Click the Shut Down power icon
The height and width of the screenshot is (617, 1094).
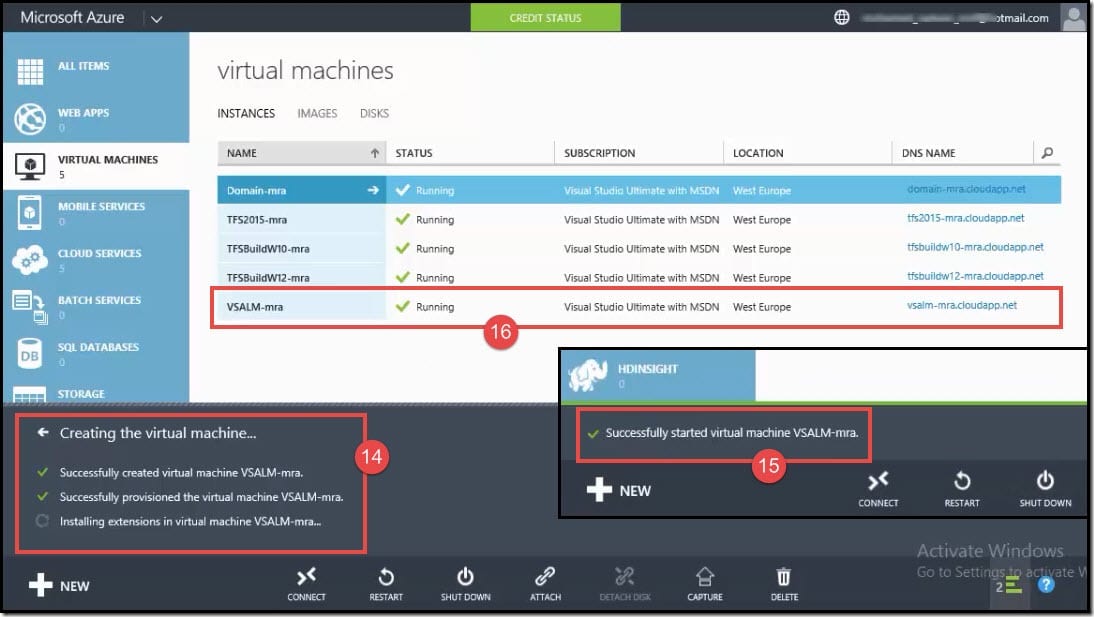click(x=465, y=580)
